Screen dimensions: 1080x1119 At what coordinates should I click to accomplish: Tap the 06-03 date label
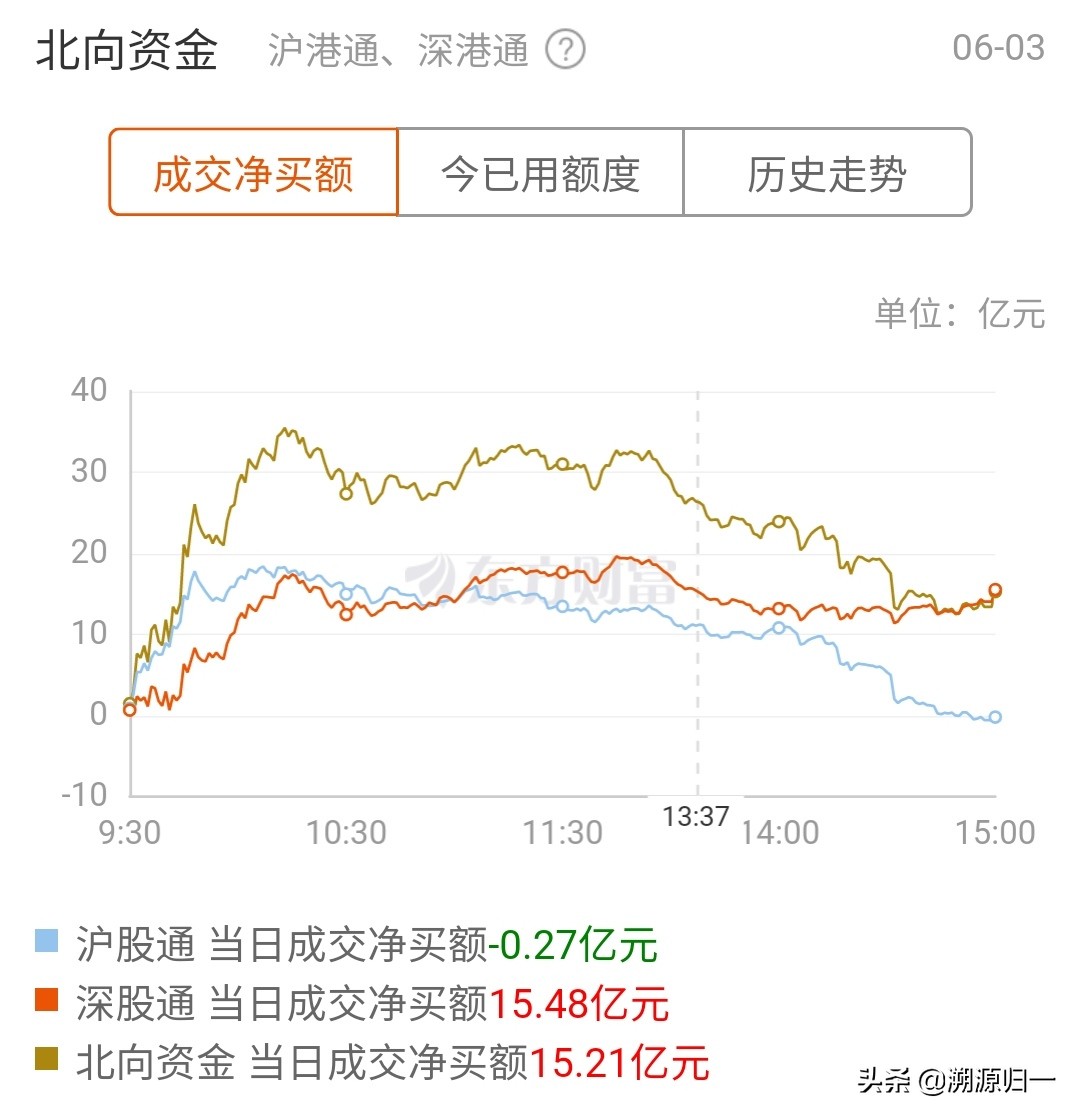click(998, 48)
